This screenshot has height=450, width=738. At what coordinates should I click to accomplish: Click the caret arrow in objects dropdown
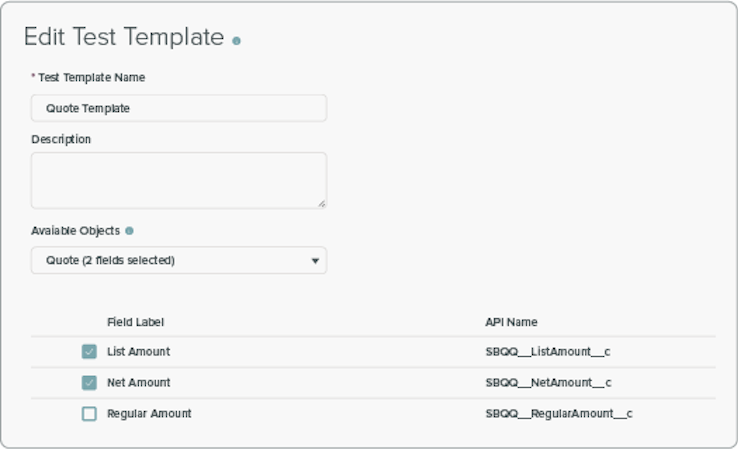314,261
